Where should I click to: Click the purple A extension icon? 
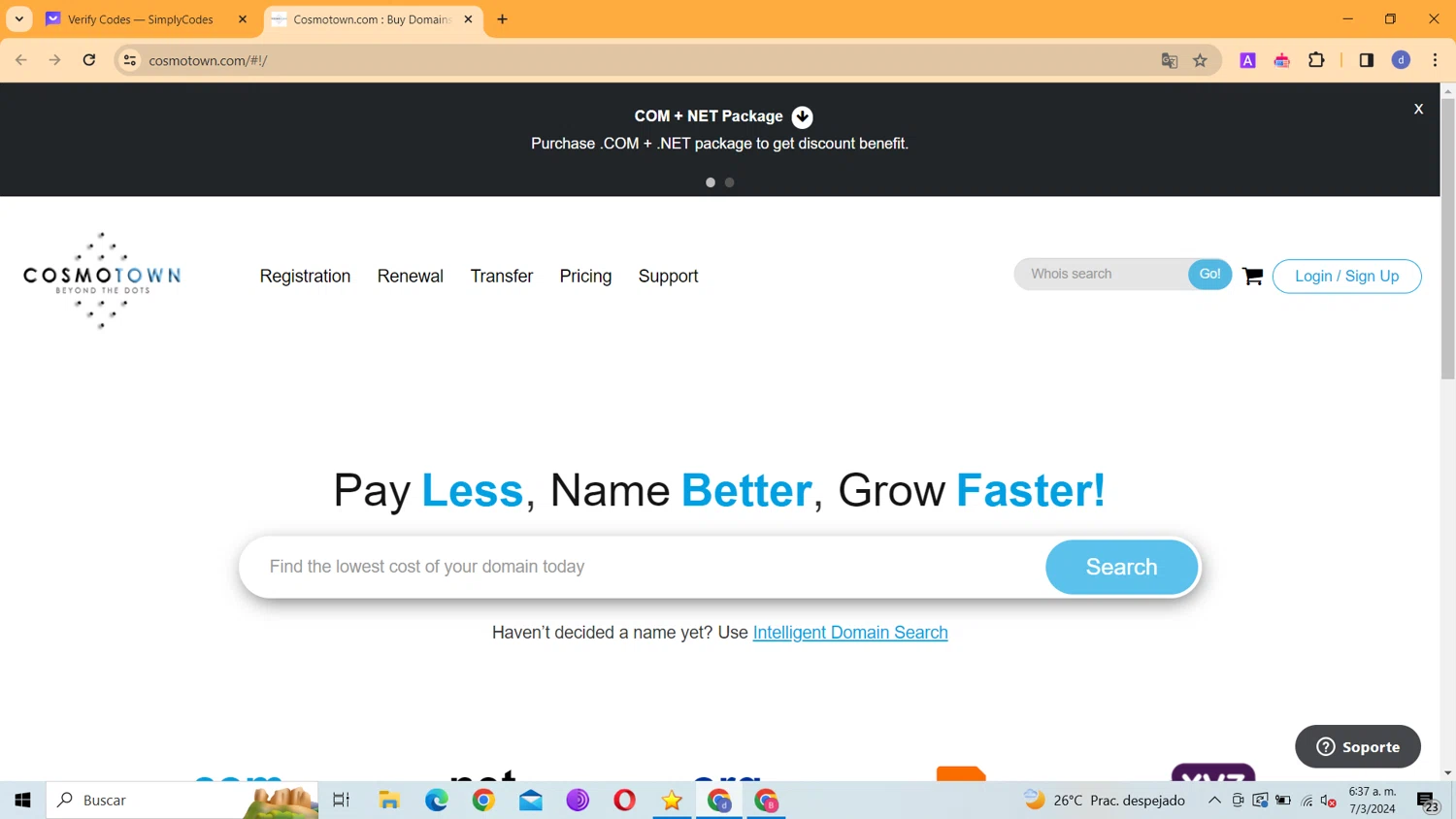[x=1247, y=60]
